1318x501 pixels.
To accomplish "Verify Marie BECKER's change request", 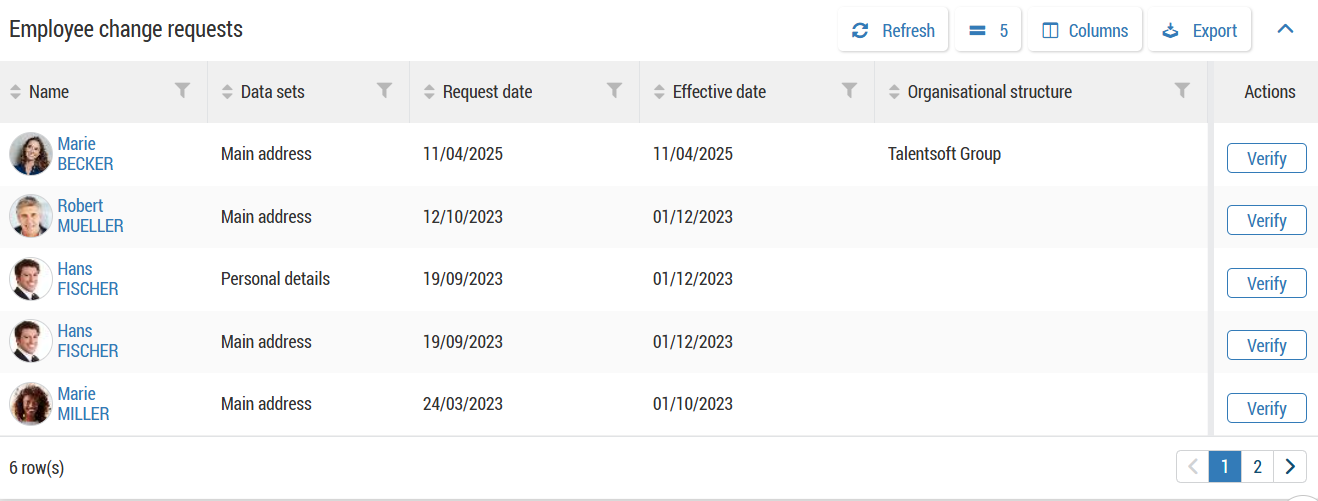I will [1266, 158].
